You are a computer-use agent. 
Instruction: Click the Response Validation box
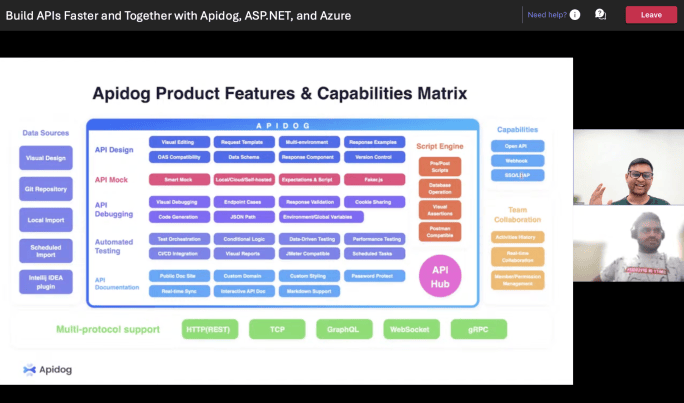click(x=309, y=202)
